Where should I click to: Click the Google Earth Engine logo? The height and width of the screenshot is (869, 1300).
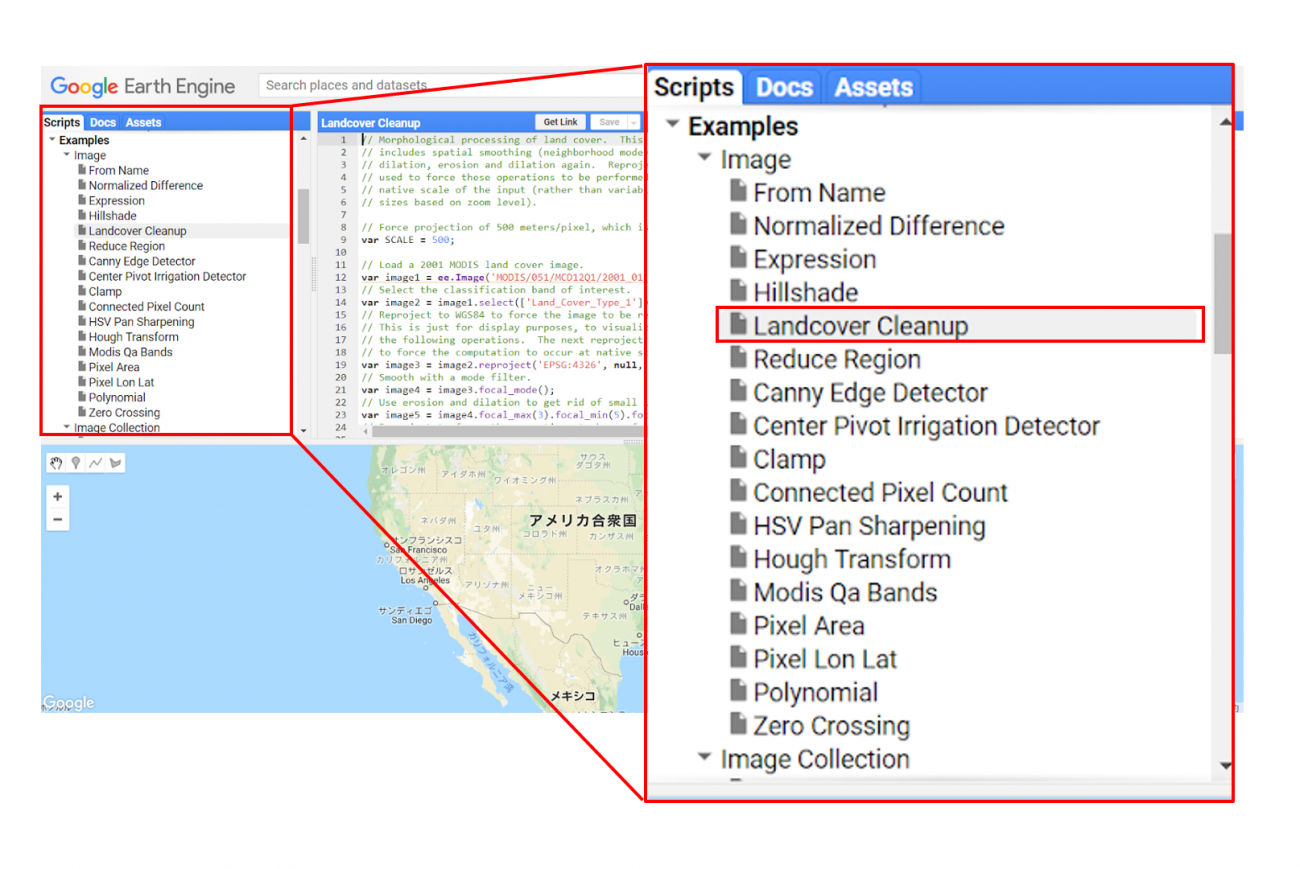(x=143, y=86)
